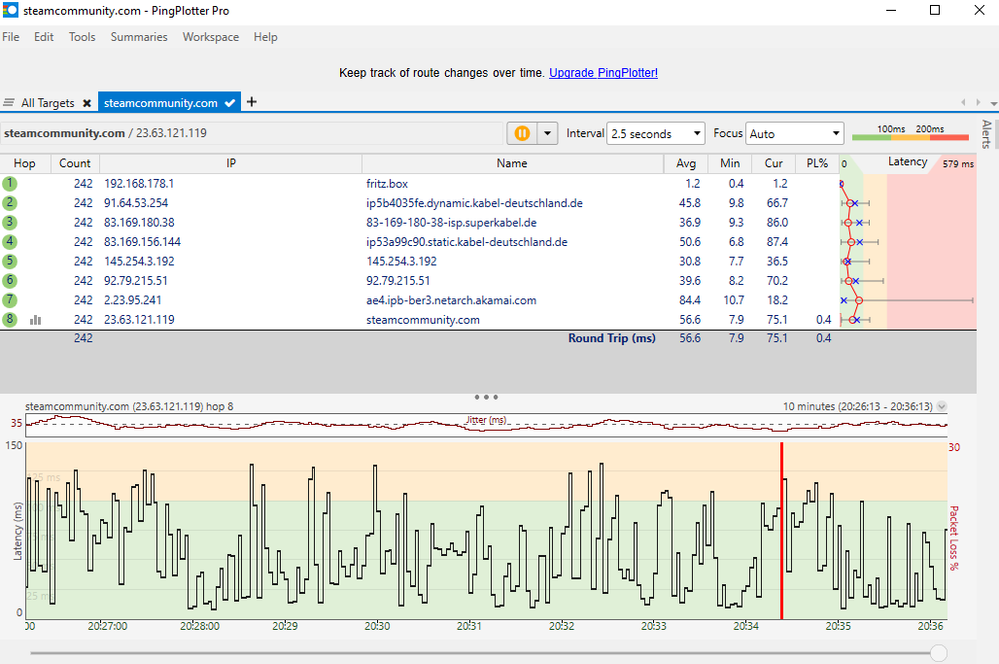Click the Jitter (ms) graph strip

pos(486,425)
